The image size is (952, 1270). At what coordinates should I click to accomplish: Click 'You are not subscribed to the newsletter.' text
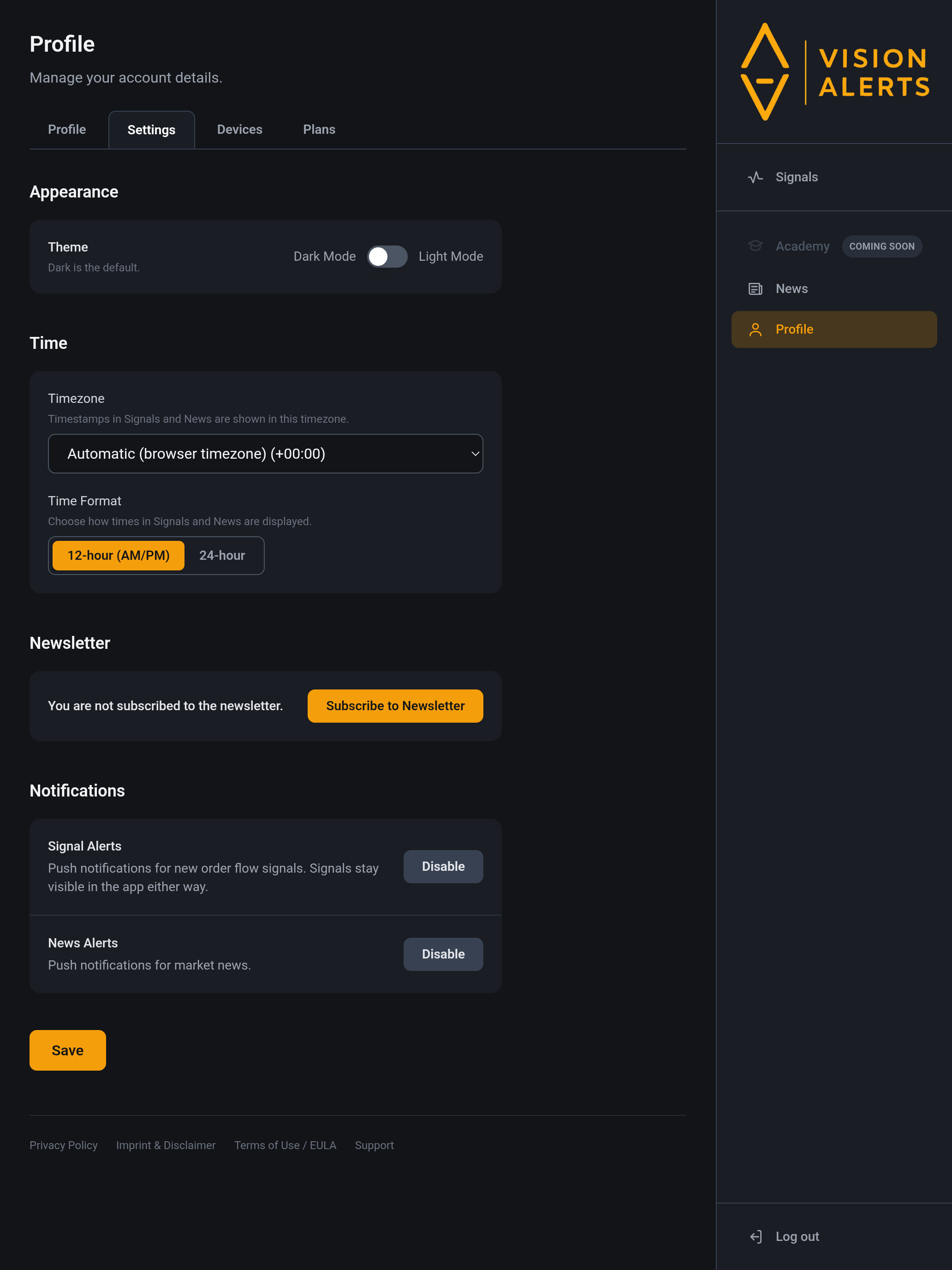pyautogui.click(x=165, y=706)
